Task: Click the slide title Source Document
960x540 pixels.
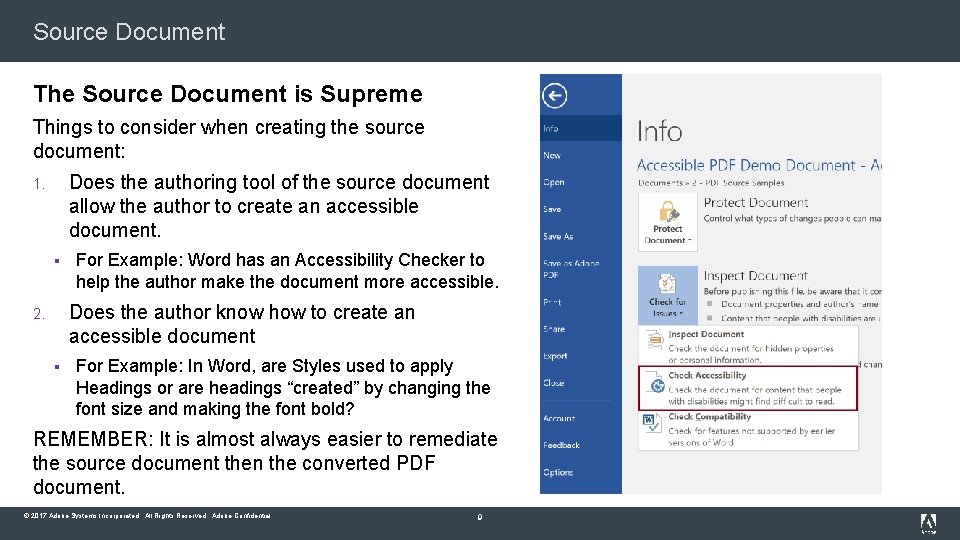Action: click(129, 32)
